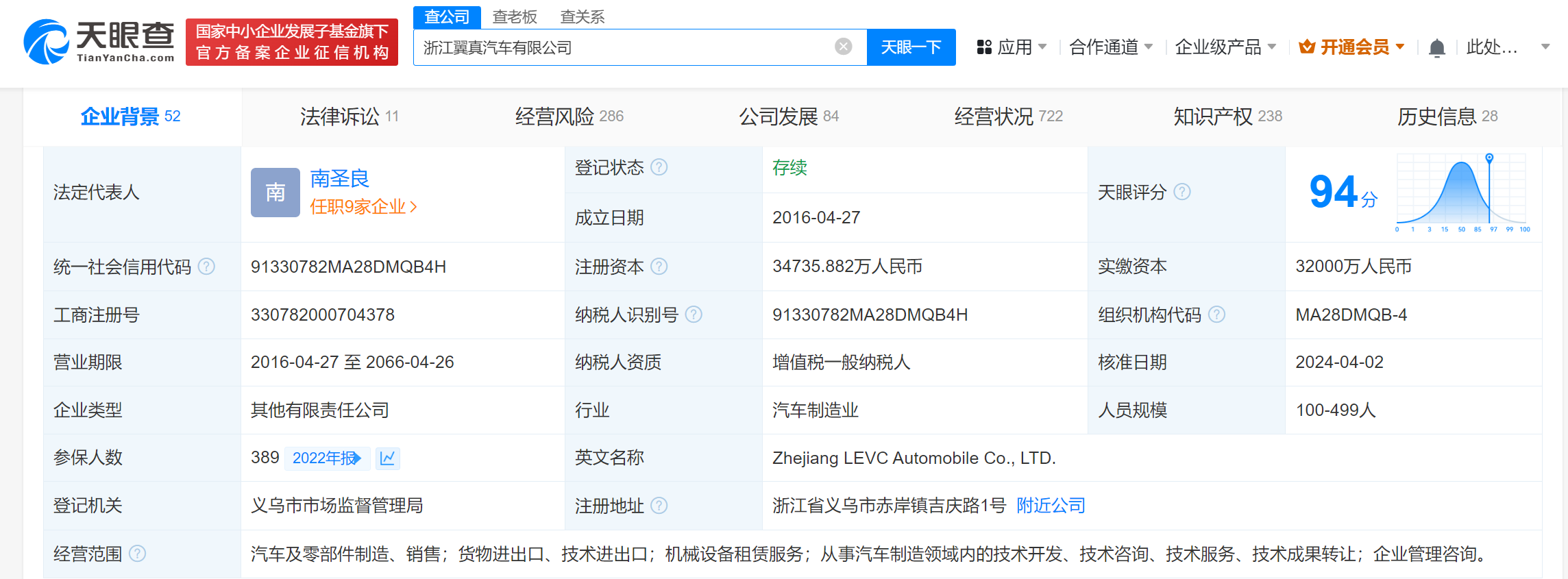Click help icon next to 登记状态
The height and width of the screenshot is (579, 1568).
pos(659,167)
